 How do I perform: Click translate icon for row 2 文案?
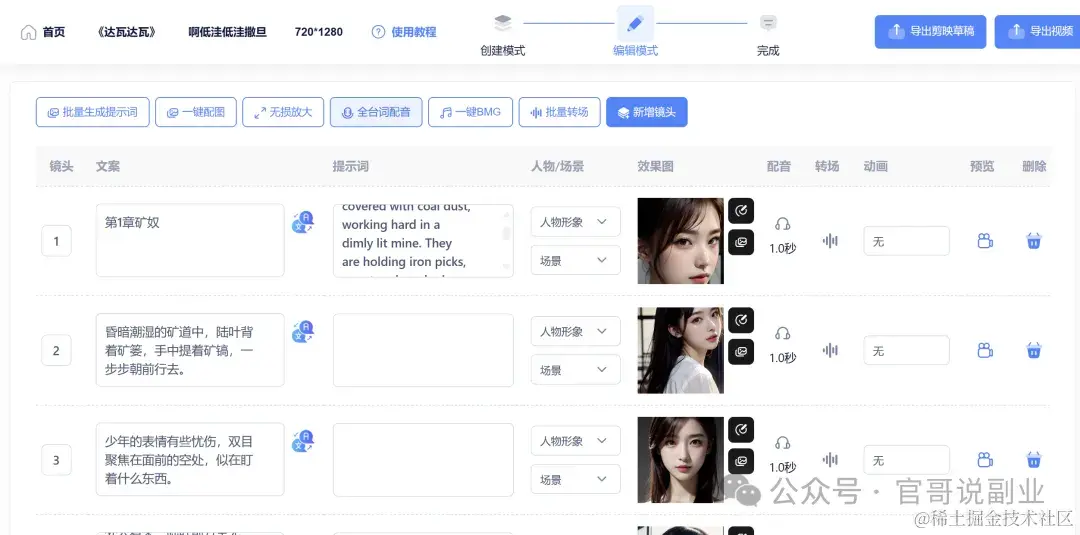click(302, 332)
